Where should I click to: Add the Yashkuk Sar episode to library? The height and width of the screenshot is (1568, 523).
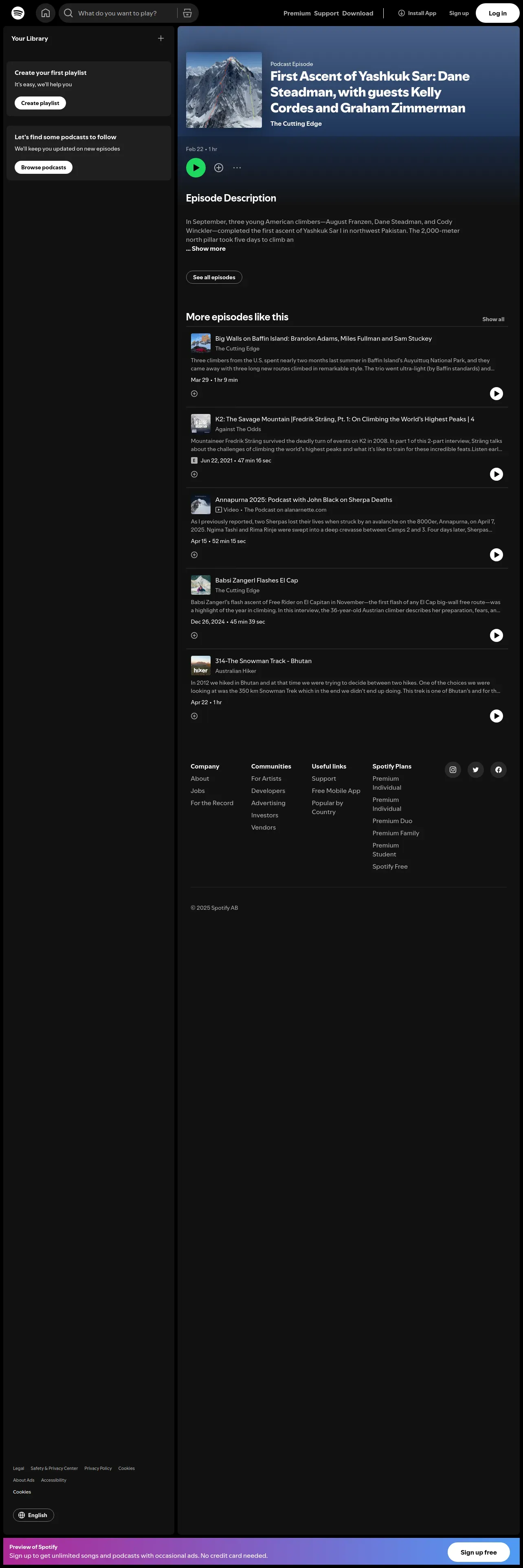pos(219,167)
